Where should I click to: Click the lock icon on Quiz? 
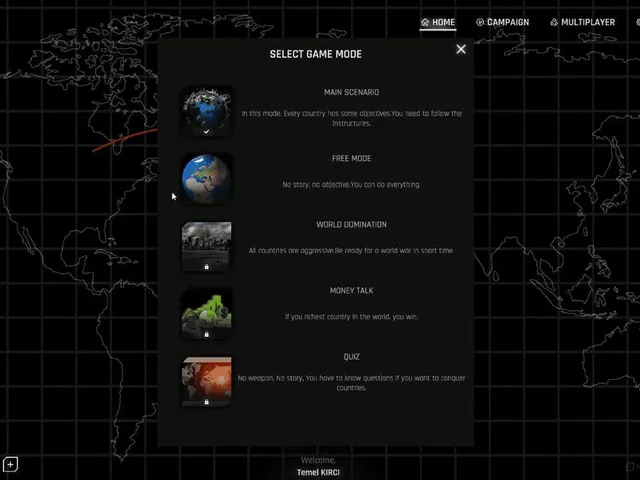[x=207, y=402]
